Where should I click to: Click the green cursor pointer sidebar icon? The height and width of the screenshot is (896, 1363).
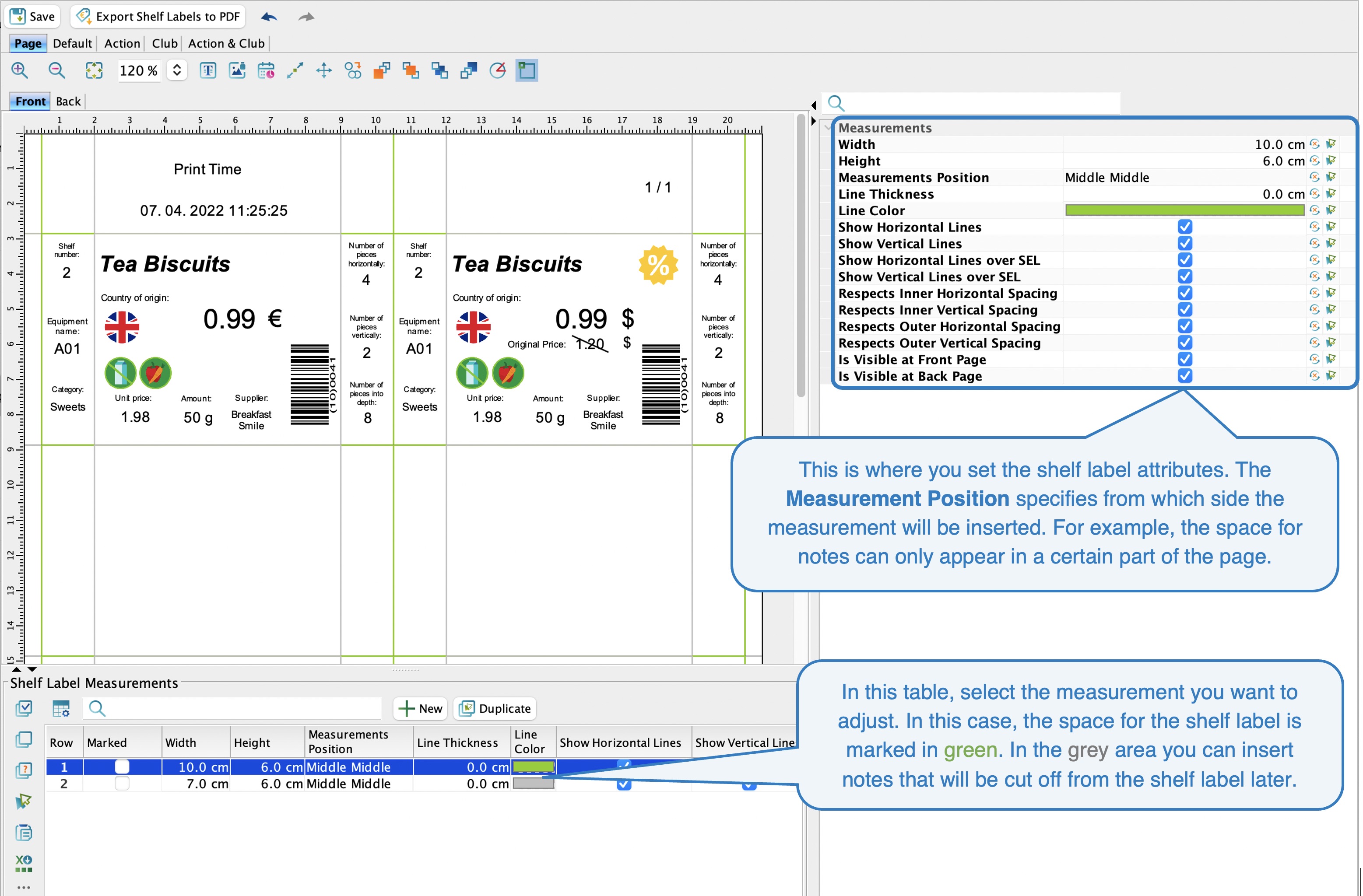24,801
